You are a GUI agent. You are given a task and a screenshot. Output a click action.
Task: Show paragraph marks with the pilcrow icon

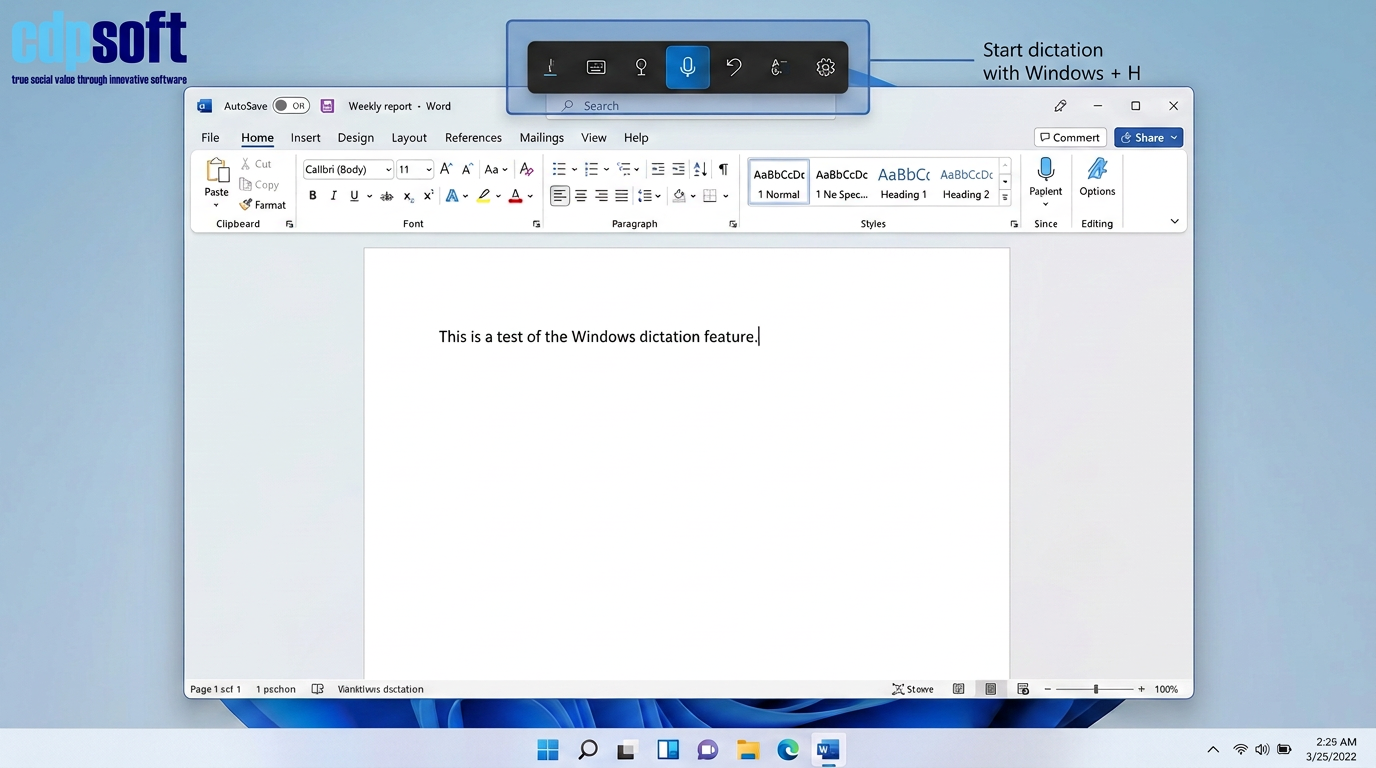click(723, 169)
